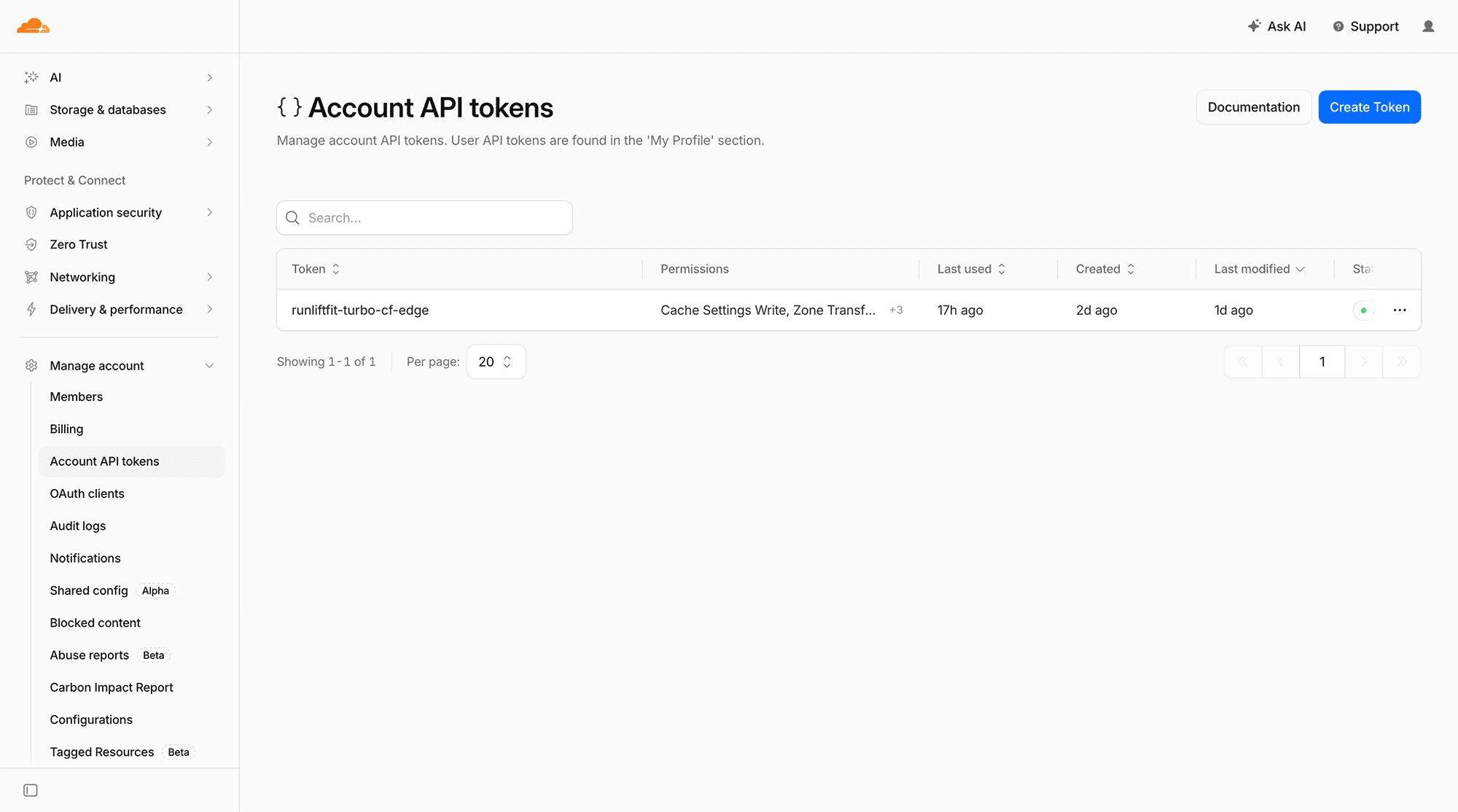
Task: Click the Networking icon
Action: coord(31,277)
